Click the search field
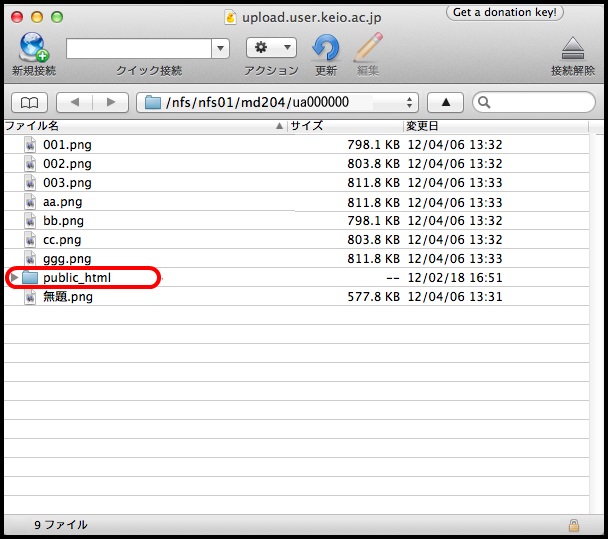The height and width of the screenshot is (539, 608). click(x=541, y=102)
